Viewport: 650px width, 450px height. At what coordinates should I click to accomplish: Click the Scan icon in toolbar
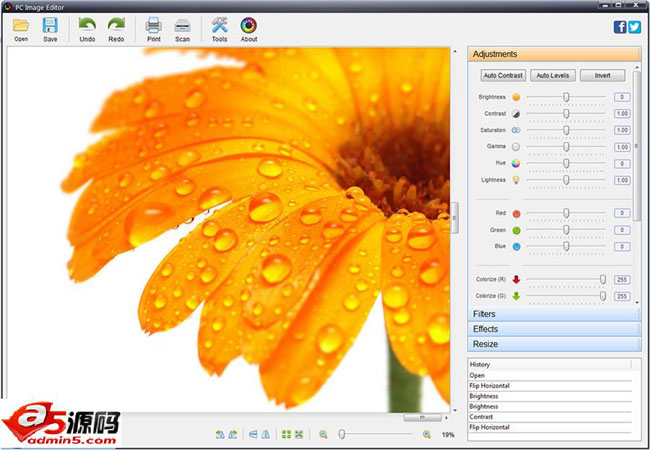(182, 26)
